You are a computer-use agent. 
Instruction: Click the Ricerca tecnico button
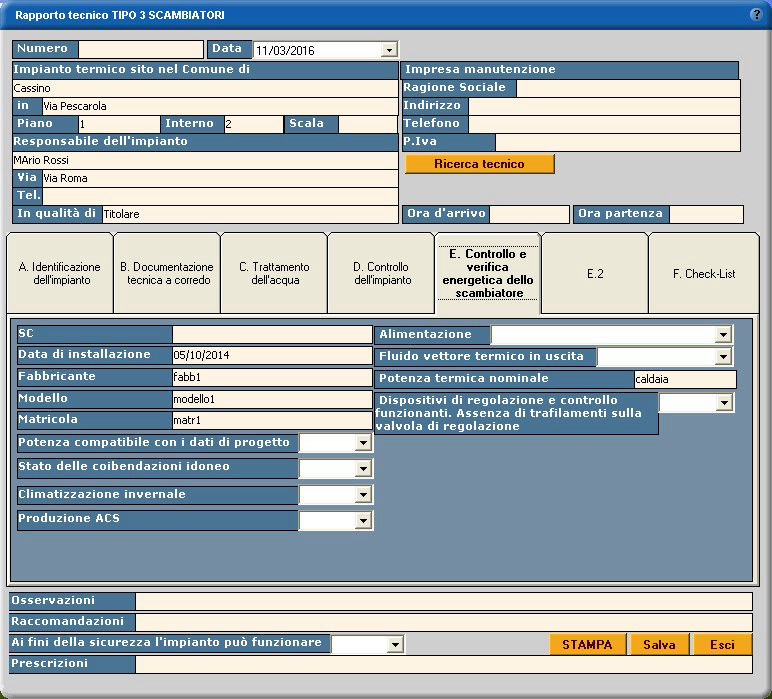click(x=480, y=164)
